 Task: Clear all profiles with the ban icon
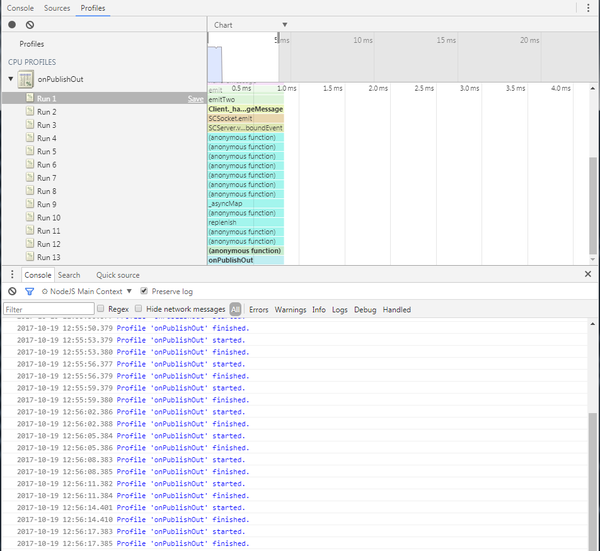(x=30, y=25)
